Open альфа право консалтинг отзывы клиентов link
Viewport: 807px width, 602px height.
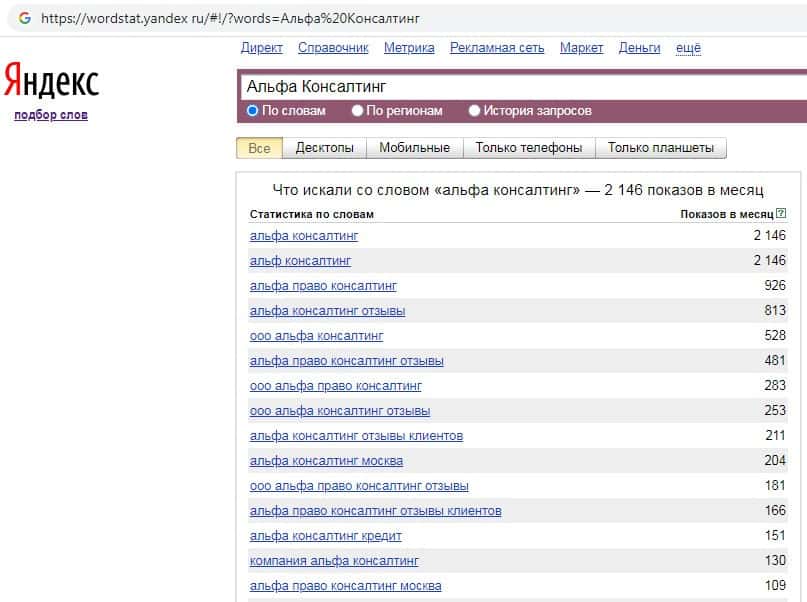(376, 510)
